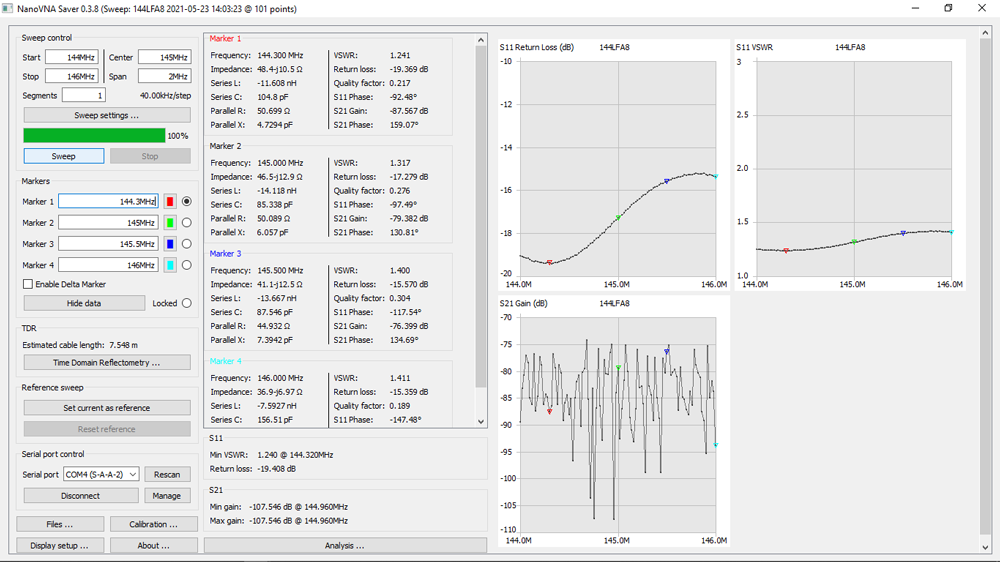
Task: Click blue Marker 3 triangle on Return Loss chart
Action: (x=666, y=181)
